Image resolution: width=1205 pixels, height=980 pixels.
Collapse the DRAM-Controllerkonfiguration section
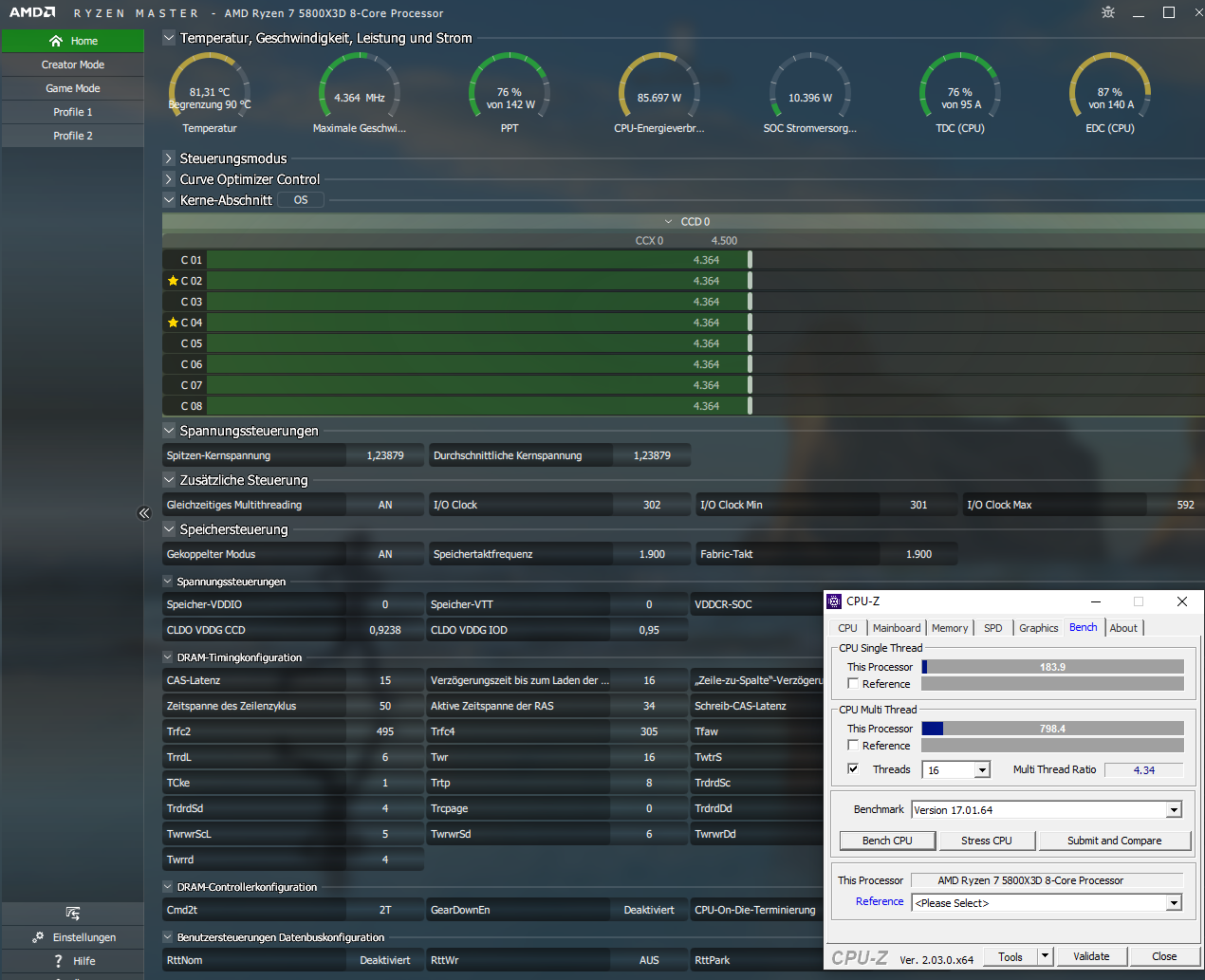[168, 887]
